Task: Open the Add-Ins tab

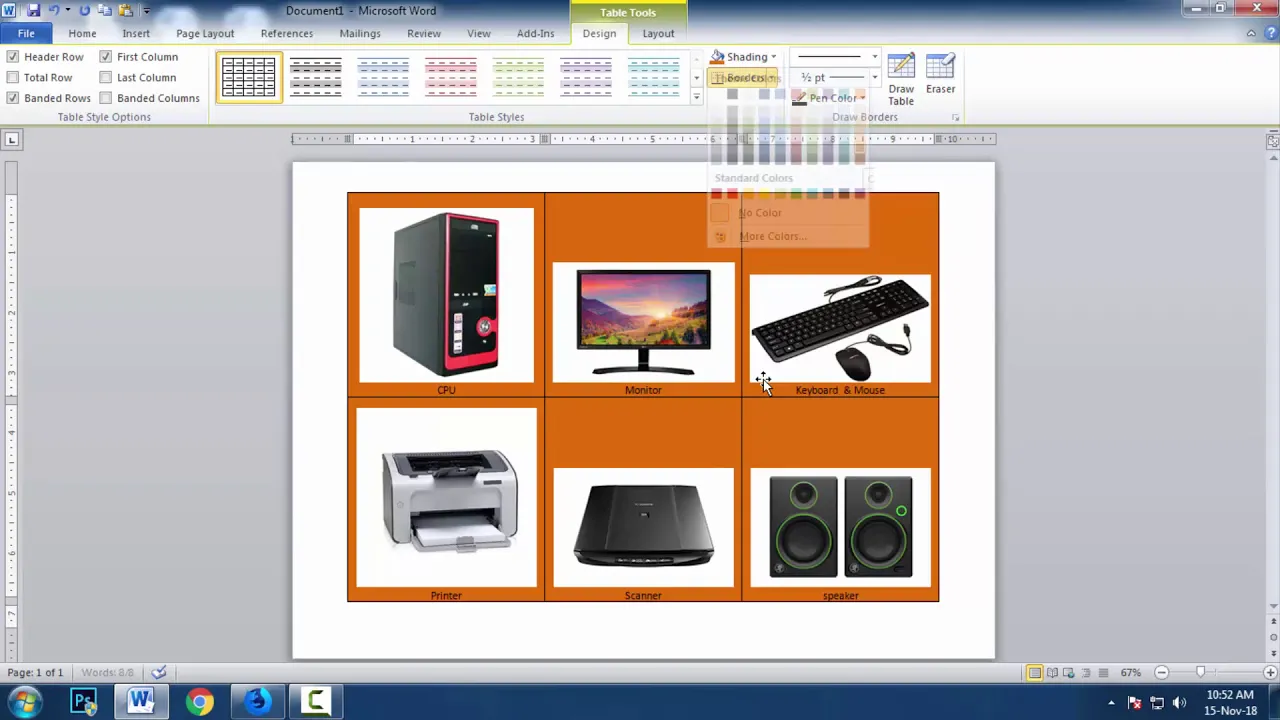Action: (536, 33)
